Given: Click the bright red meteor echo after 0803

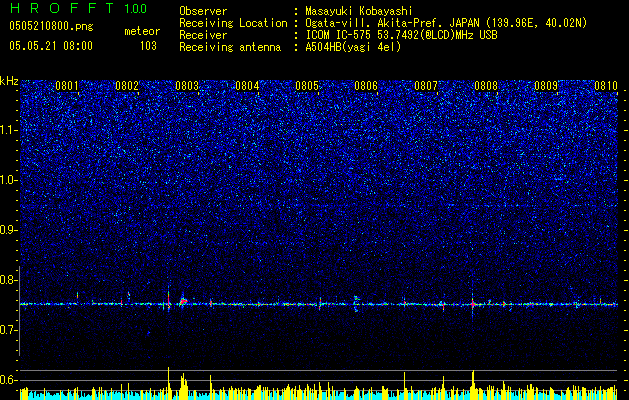Looking at the screenshot, I should click(x=183, y=301).
